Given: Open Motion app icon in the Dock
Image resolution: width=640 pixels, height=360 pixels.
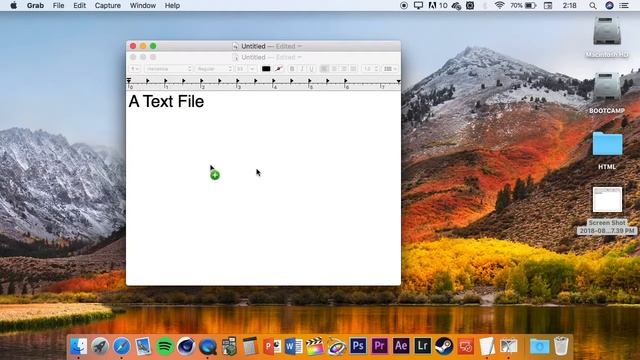Looking at the screenshot, I should pos(336,347).
